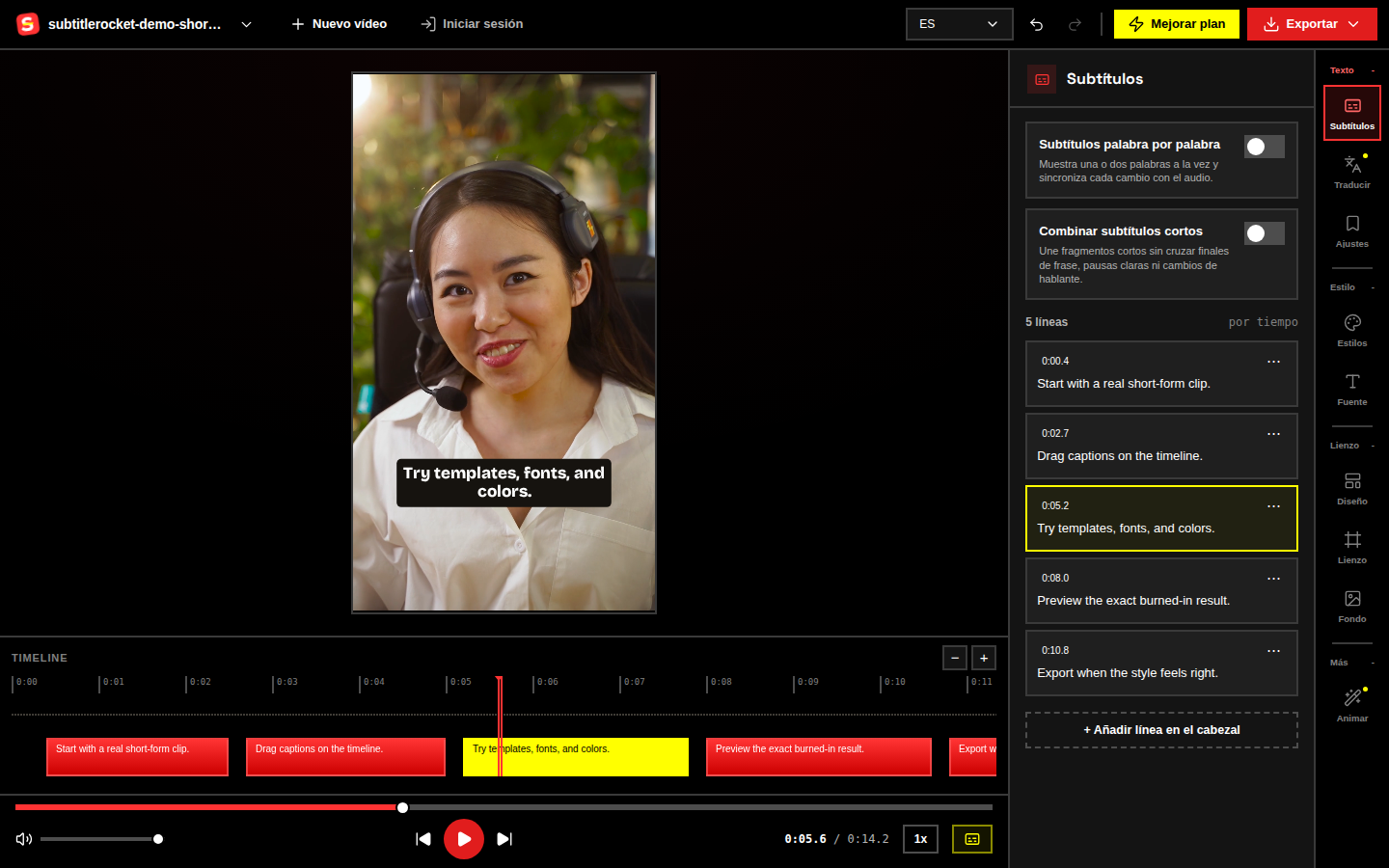The height and width of the screenshot is (868, 1389).
Task: Toggle captions display button near speed control
Action: point(972,839)
